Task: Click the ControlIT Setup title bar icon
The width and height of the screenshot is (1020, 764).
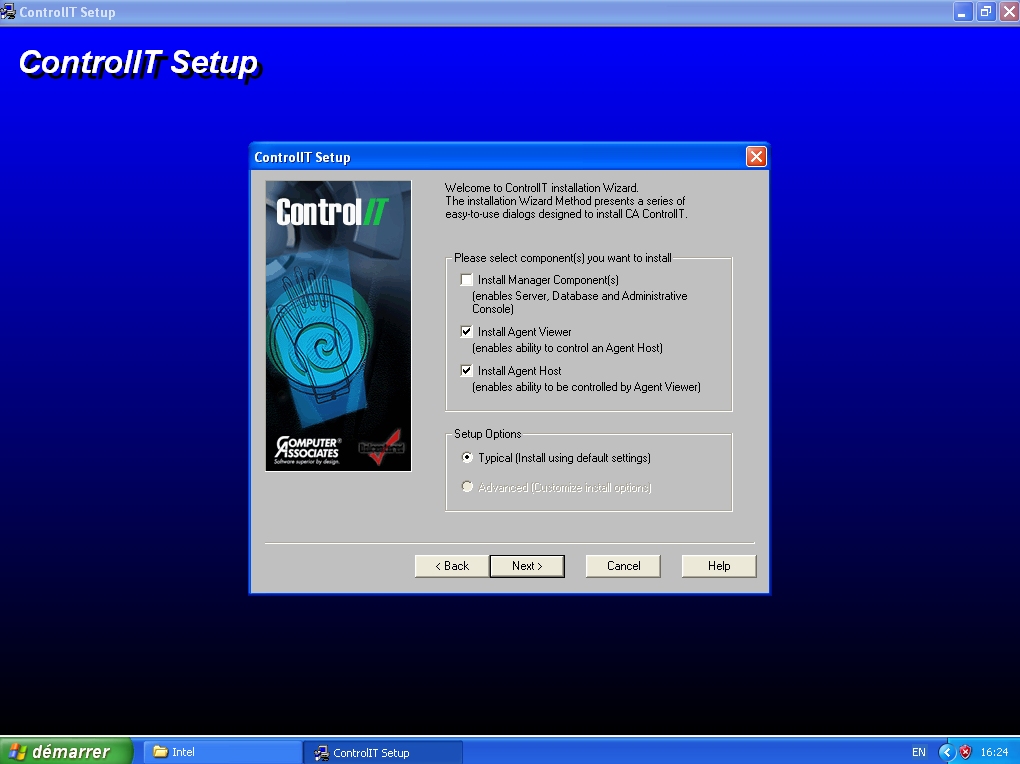Action: (8, 13)
